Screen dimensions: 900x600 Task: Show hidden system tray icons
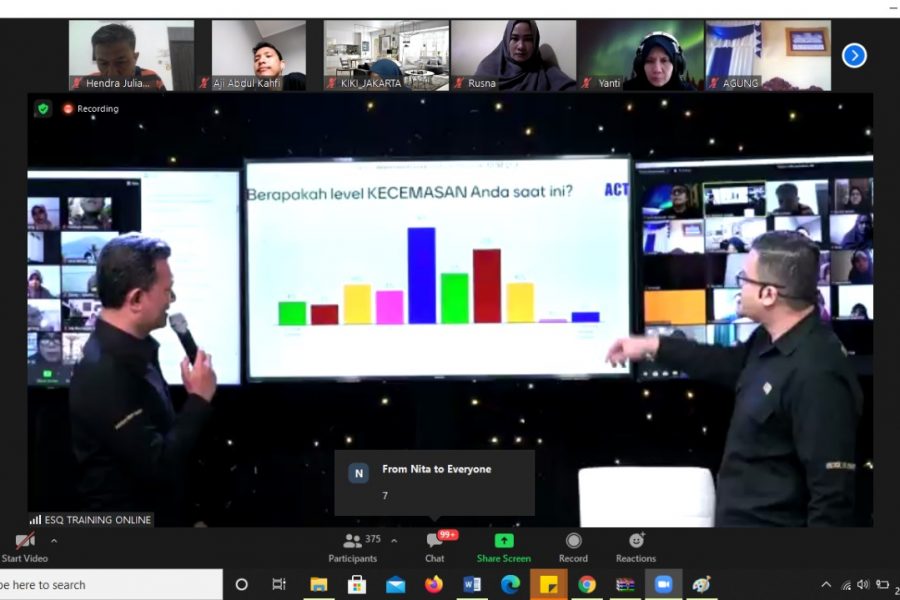(826, 585)
